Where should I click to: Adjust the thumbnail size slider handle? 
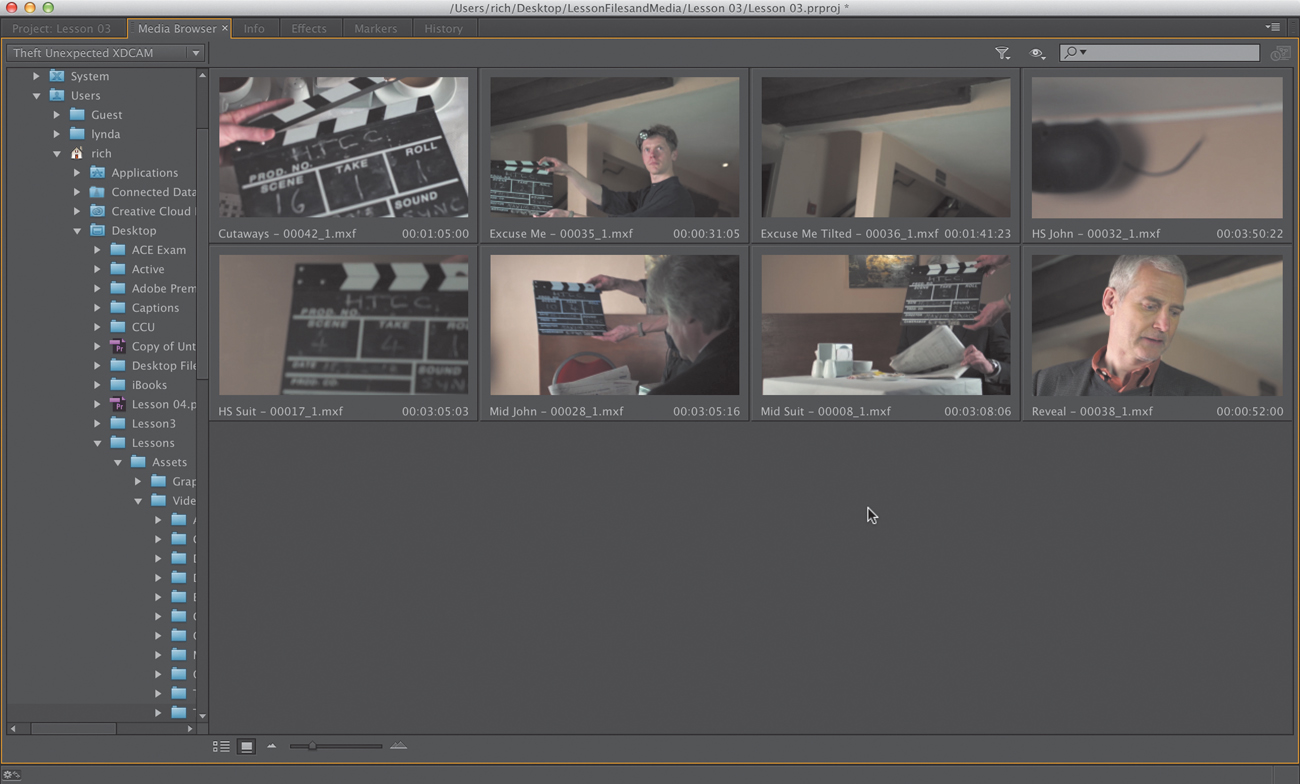[312, 746]
